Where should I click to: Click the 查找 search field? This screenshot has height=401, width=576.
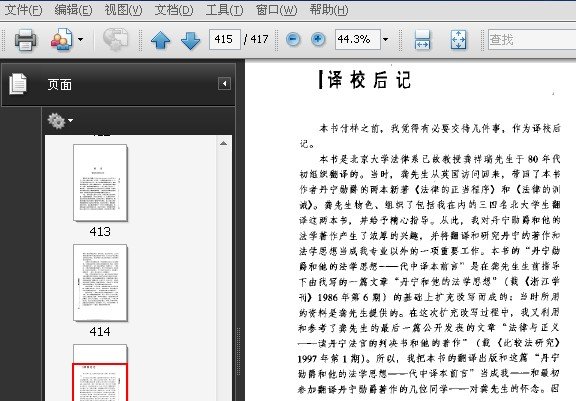click(x=532, y=39)
